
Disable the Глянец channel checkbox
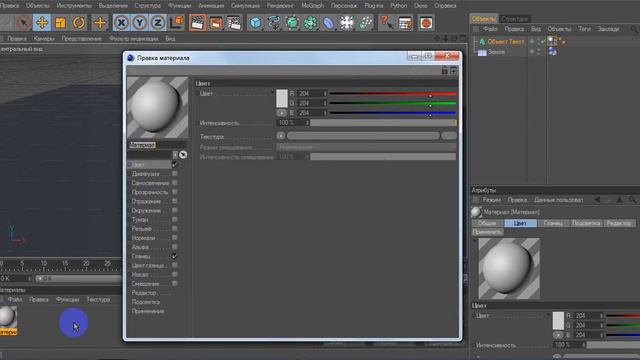175,256
